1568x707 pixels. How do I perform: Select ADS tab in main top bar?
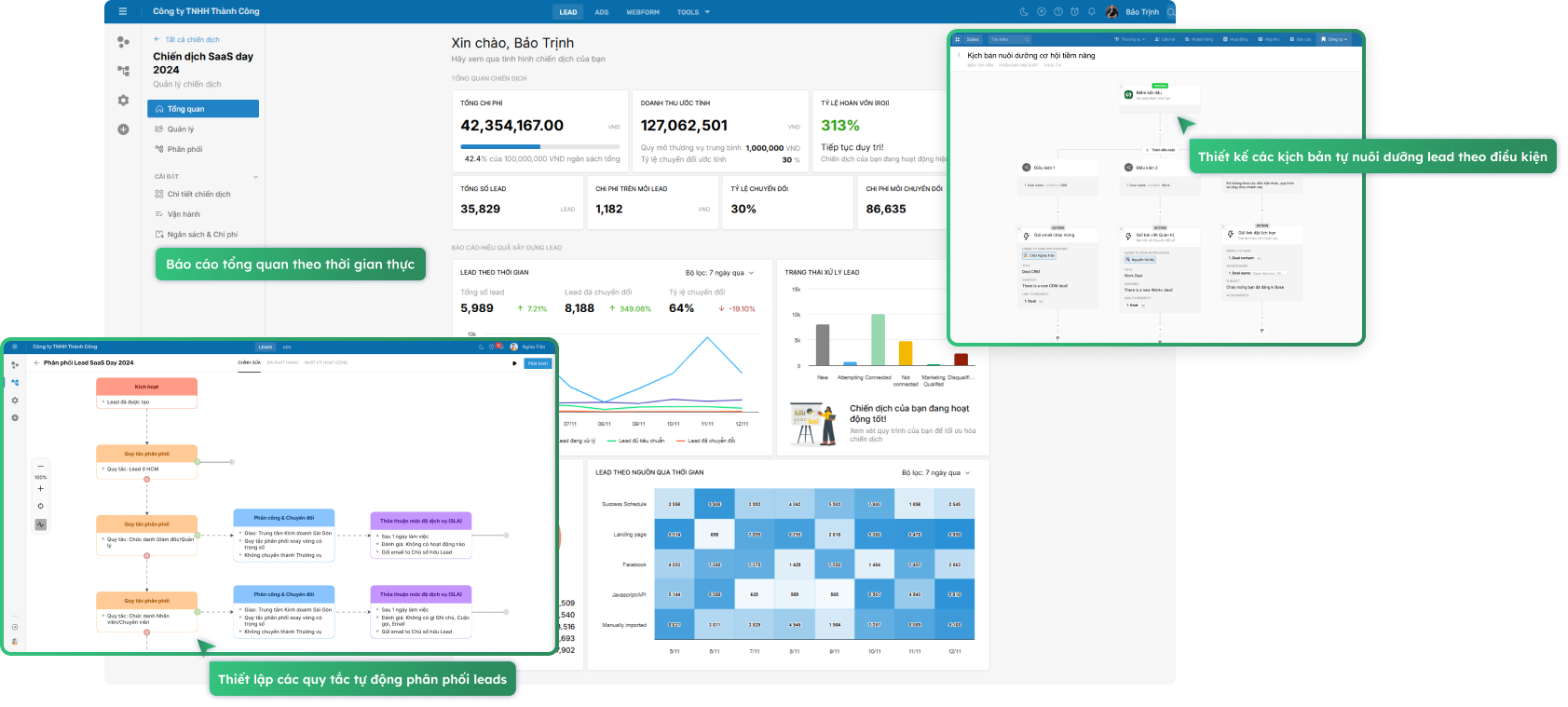[602, 12]
